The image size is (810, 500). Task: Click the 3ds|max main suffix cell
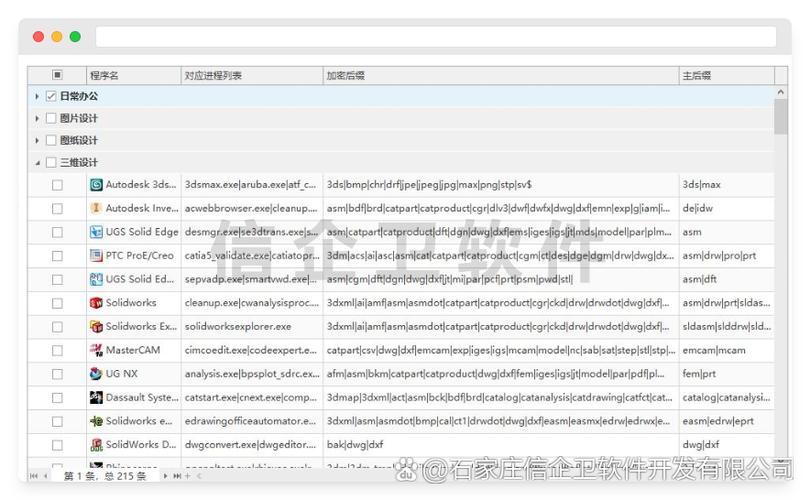726,184
